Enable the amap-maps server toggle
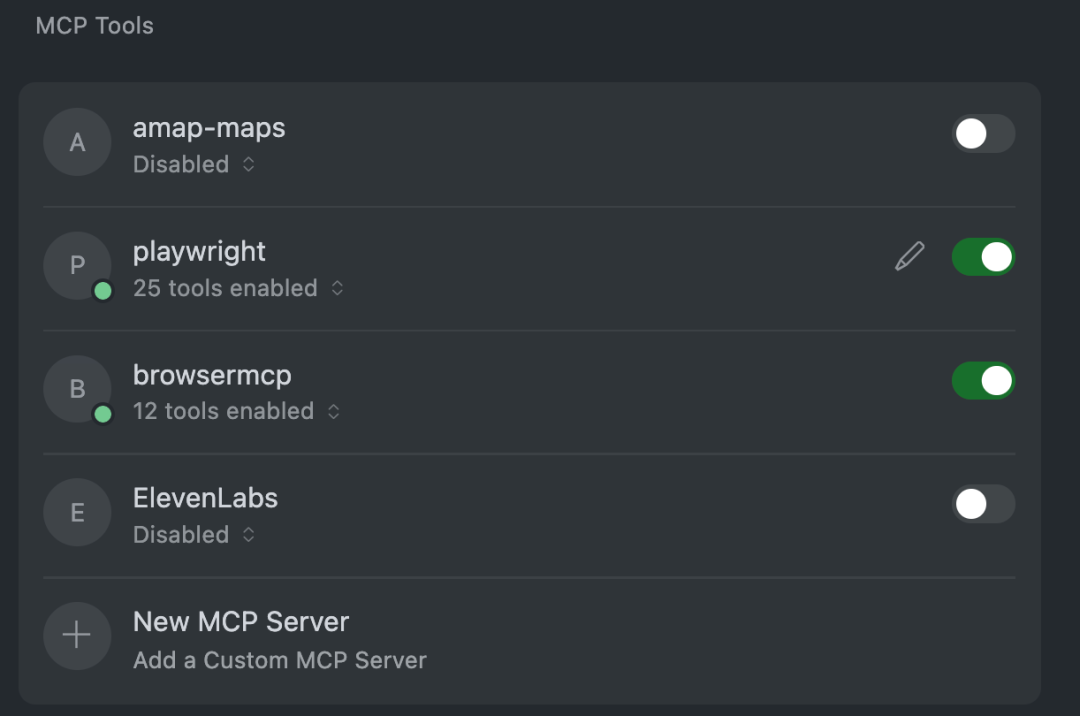The height and width of the screenshot is (716, 1080). [983, 134]
